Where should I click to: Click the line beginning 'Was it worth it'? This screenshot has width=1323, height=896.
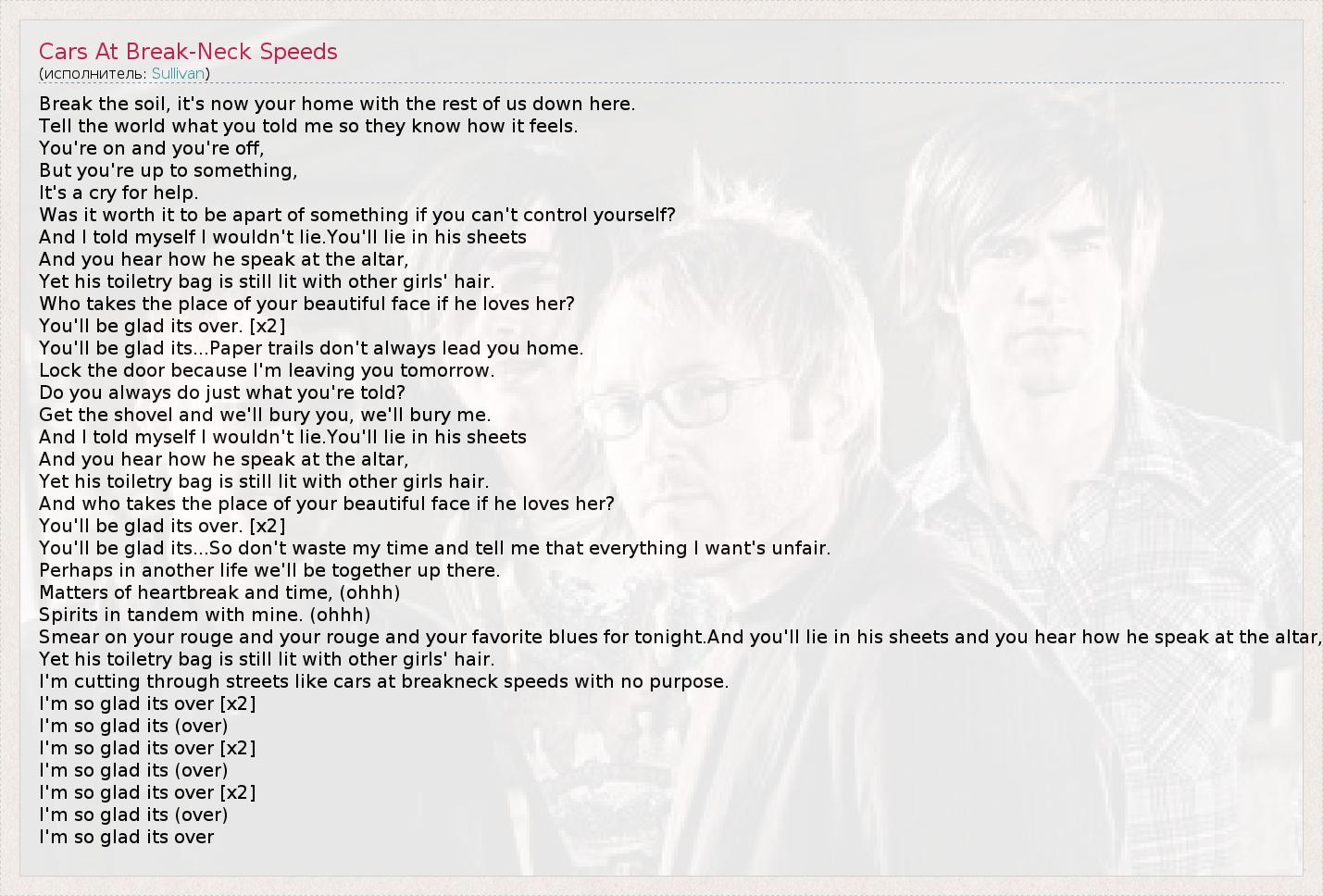click(x=357, y=215)
